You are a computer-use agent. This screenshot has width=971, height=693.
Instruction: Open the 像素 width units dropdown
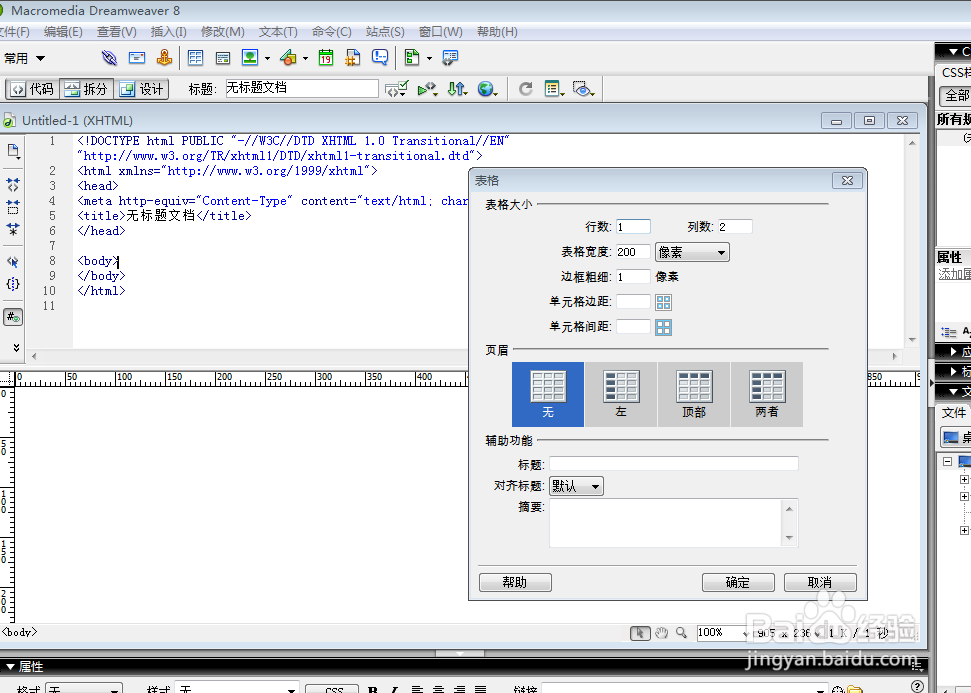coord(691,251)
